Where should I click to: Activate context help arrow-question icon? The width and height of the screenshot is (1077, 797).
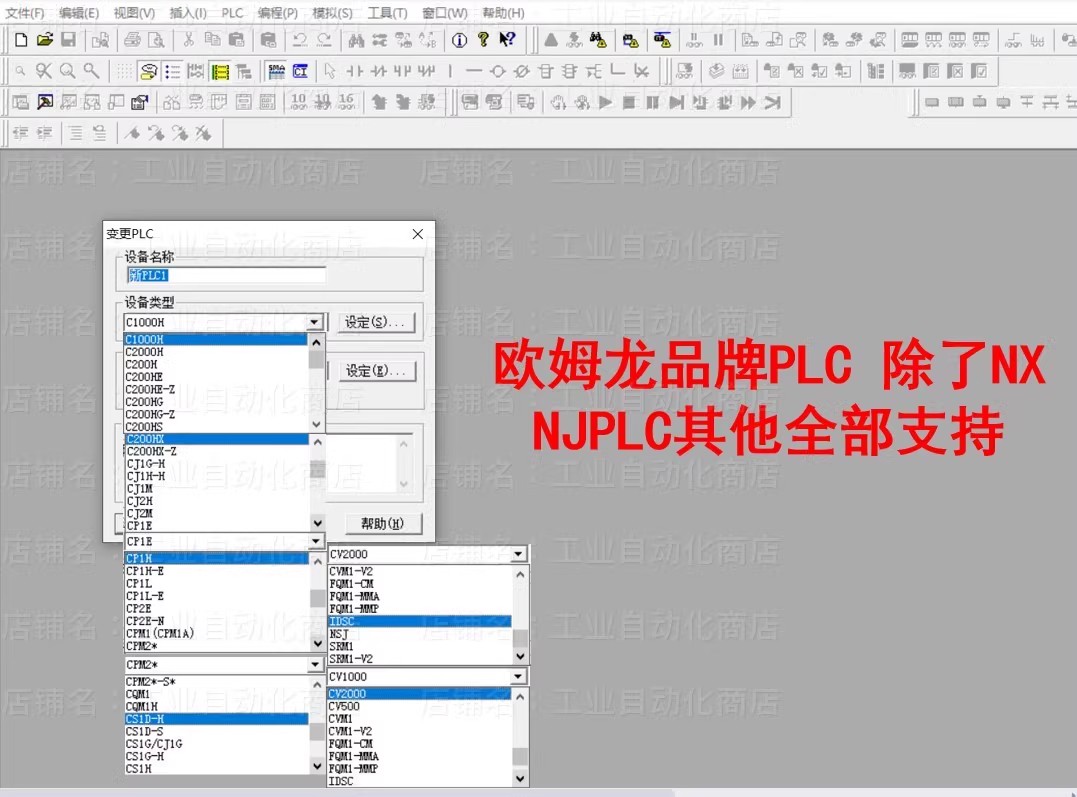pyautogui.click(x=507, y=40)
